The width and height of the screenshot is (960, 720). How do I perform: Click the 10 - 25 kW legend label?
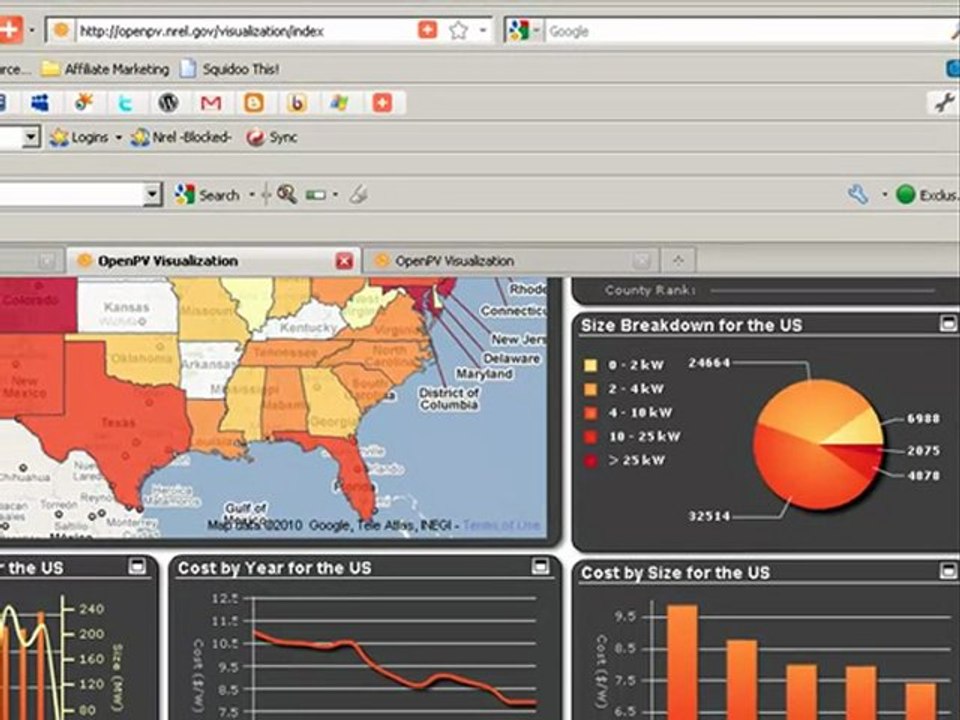(x=644, y=437)
